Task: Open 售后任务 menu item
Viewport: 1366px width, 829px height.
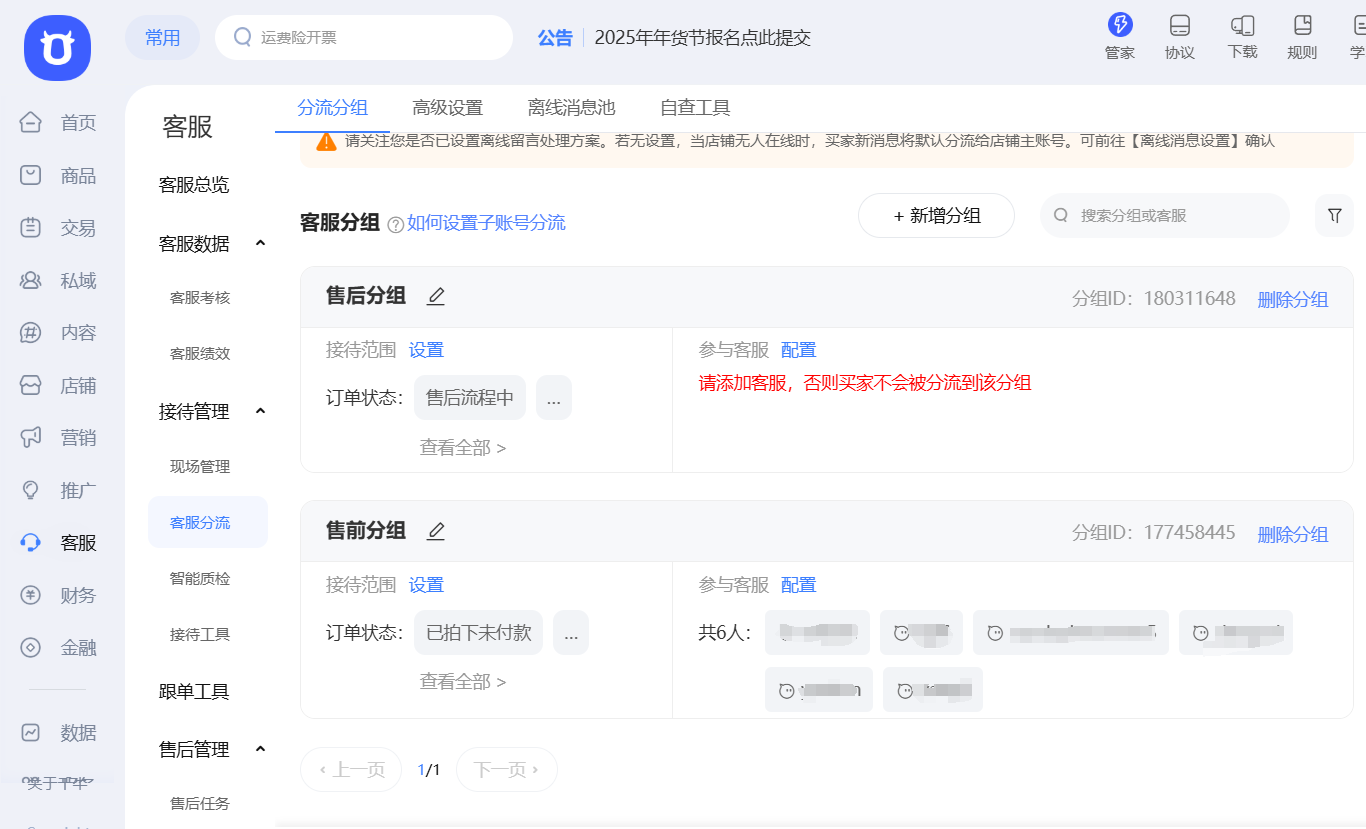Action: (200, 804)
